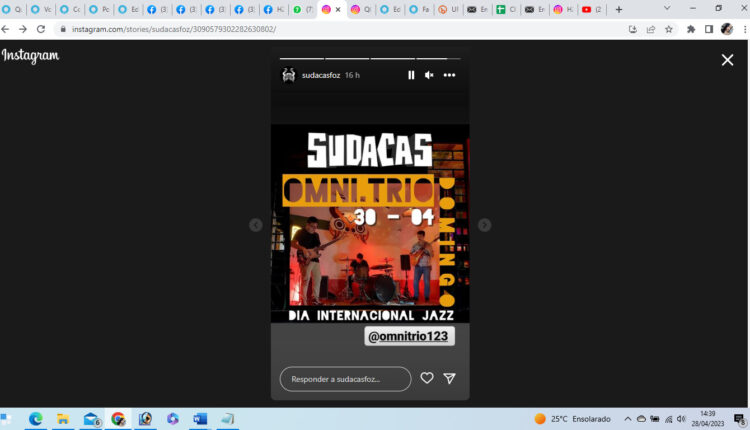This screenshot has height=430, width=750.
Task: Open a new browser tab
Action: (x=619, y=9)
